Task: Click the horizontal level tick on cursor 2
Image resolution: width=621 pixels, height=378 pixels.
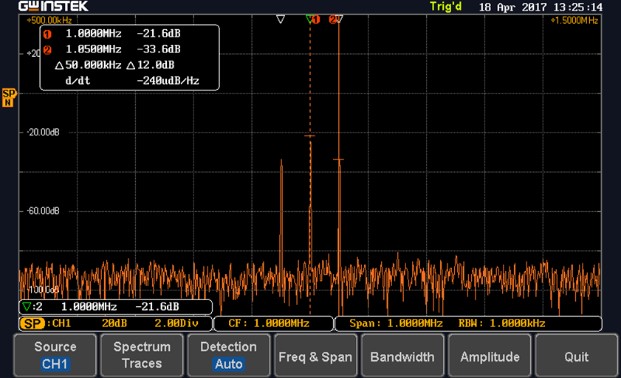Action: coord(338,160)
